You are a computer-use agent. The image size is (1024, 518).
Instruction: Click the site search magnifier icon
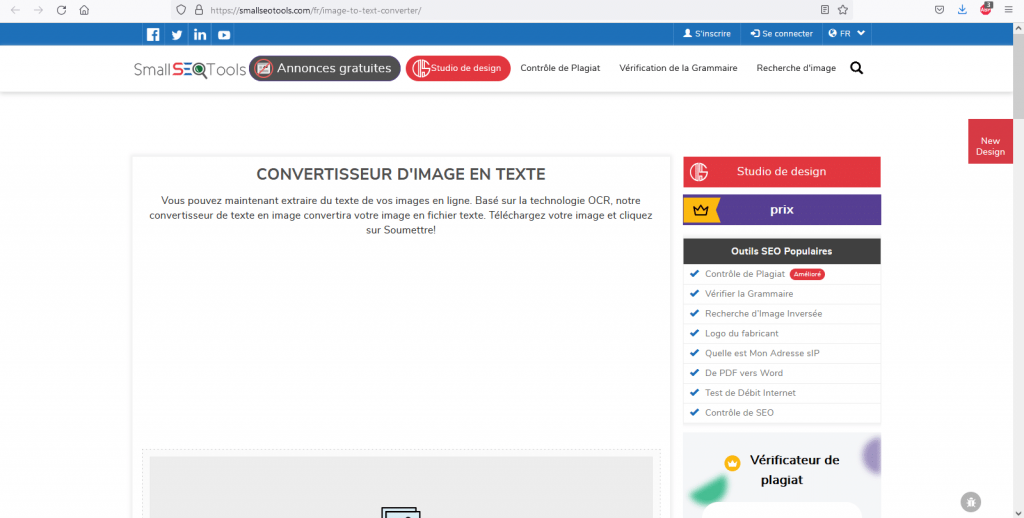[x=856, y=68]
